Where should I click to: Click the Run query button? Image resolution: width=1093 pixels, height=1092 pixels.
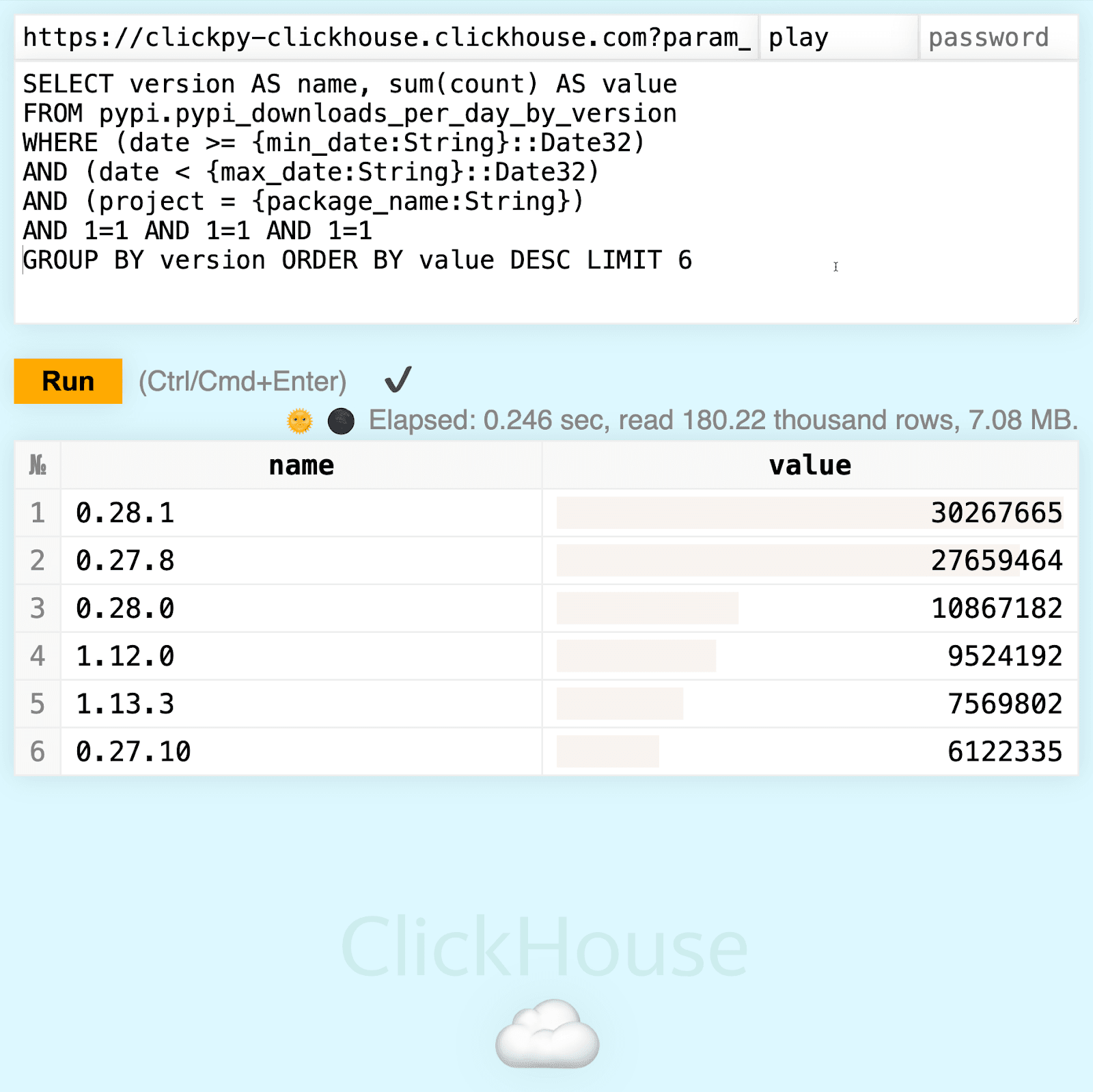[68, 381]
